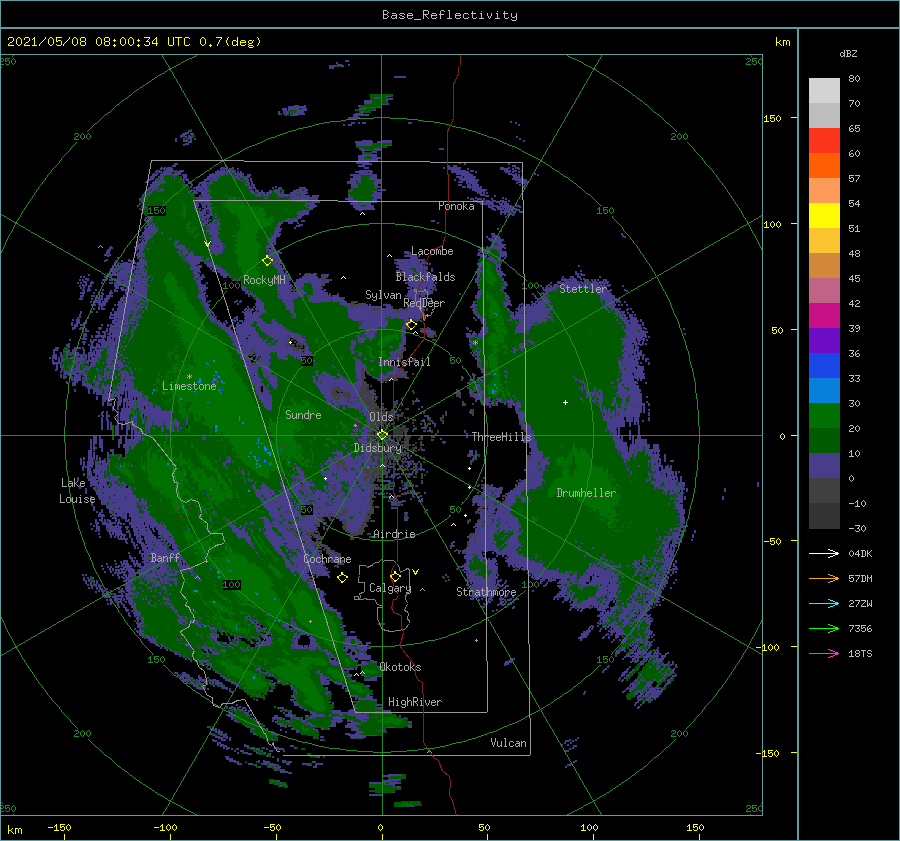Click the Airdrie city label

pyautogui.click(x=394, y=534)
